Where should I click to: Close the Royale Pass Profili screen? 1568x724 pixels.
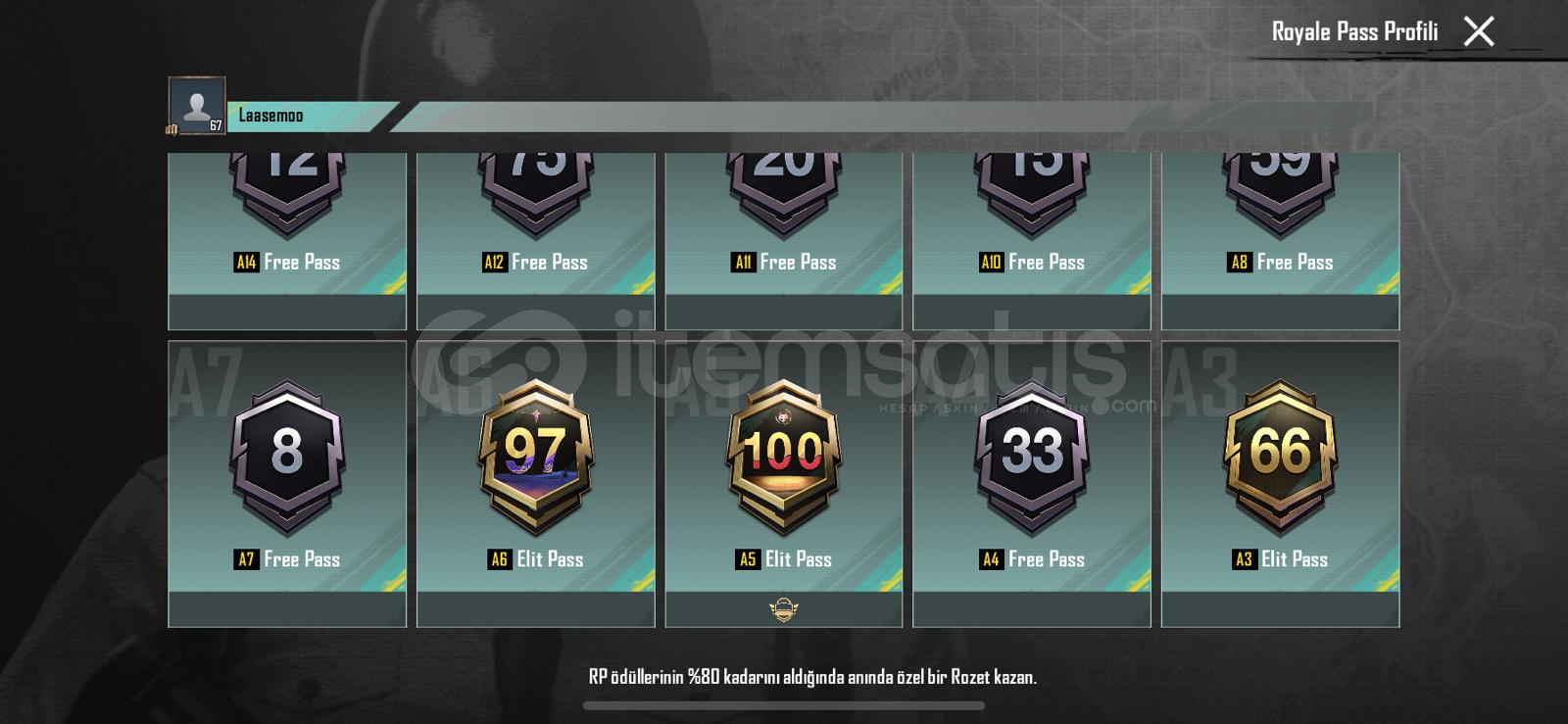pyautogui.click(x=1479, y=31)
